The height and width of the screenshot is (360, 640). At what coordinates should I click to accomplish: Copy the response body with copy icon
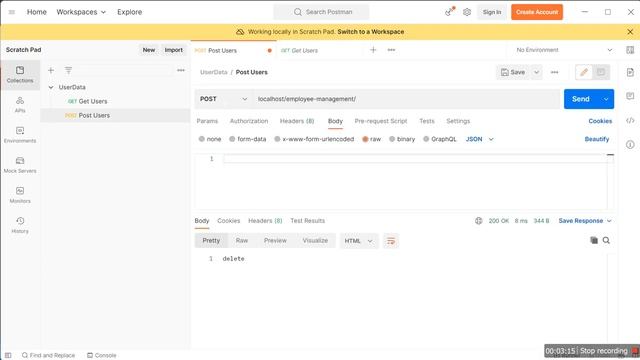click(594, 240)
